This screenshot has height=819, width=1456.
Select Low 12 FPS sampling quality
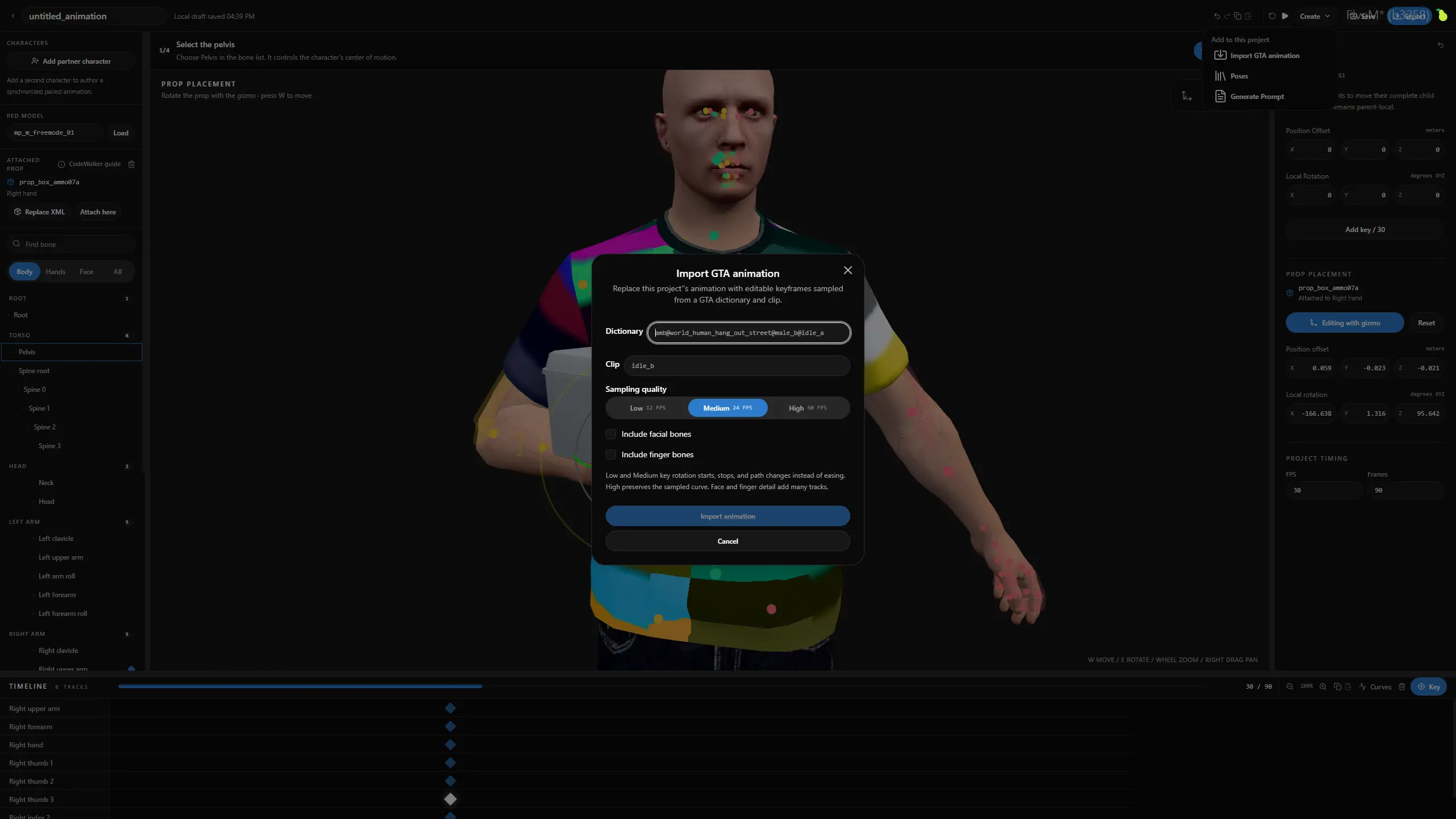pos(647,408)
